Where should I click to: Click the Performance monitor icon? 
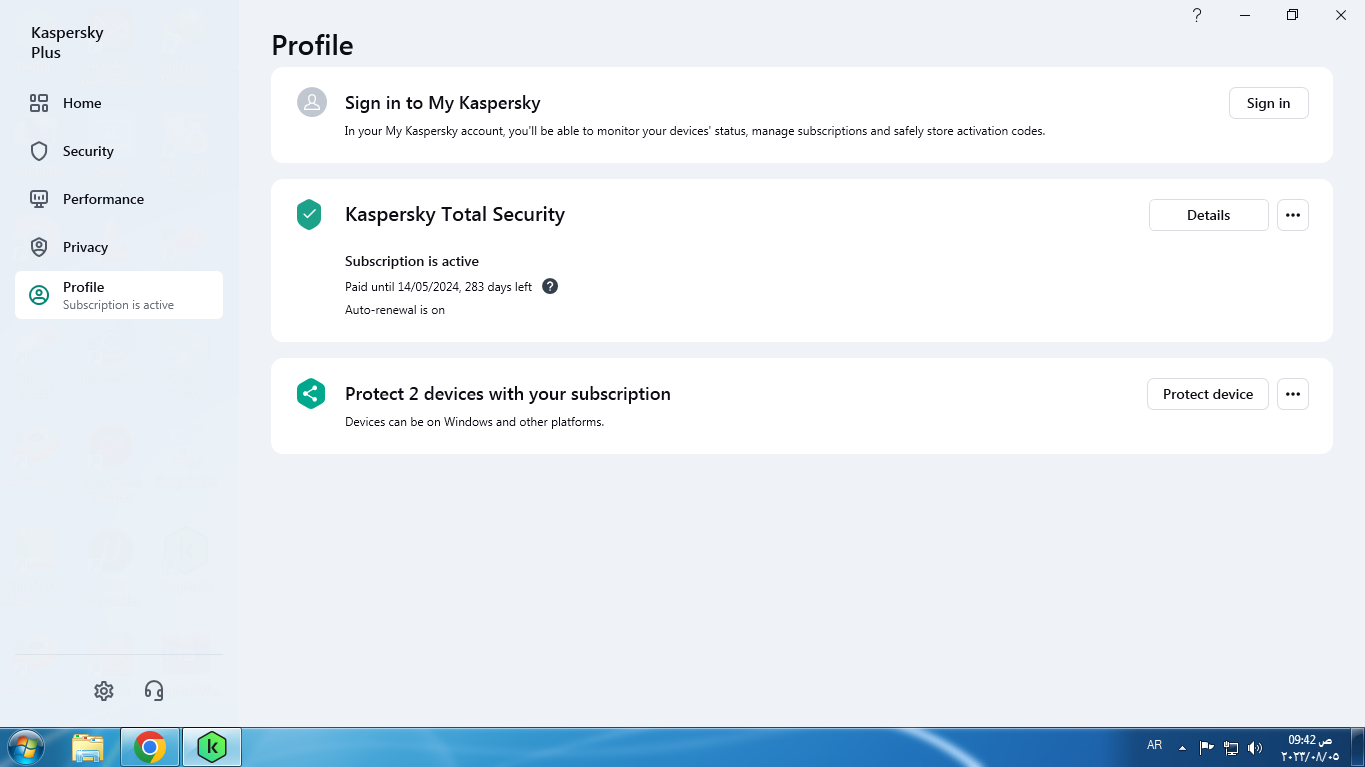coord(39,199)
